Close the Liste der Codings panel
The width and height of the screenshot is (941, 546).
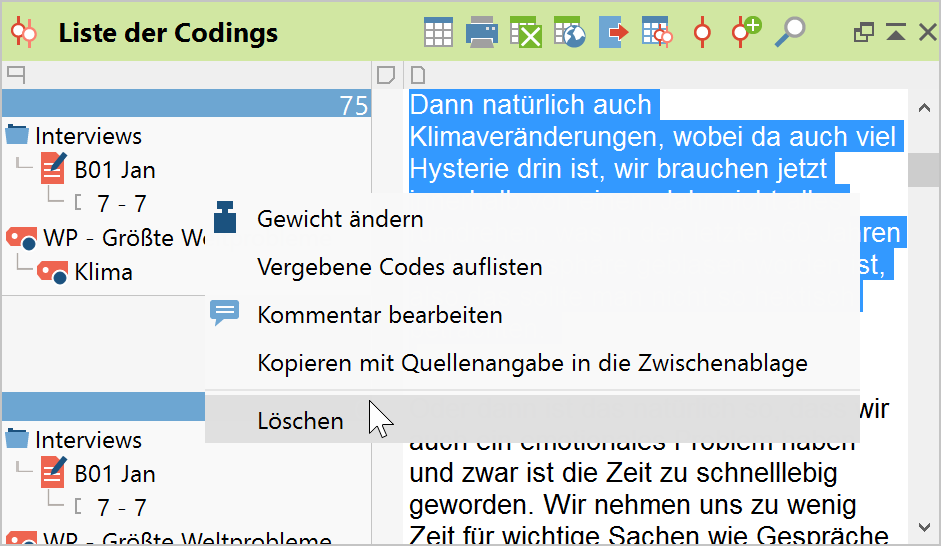928,32
